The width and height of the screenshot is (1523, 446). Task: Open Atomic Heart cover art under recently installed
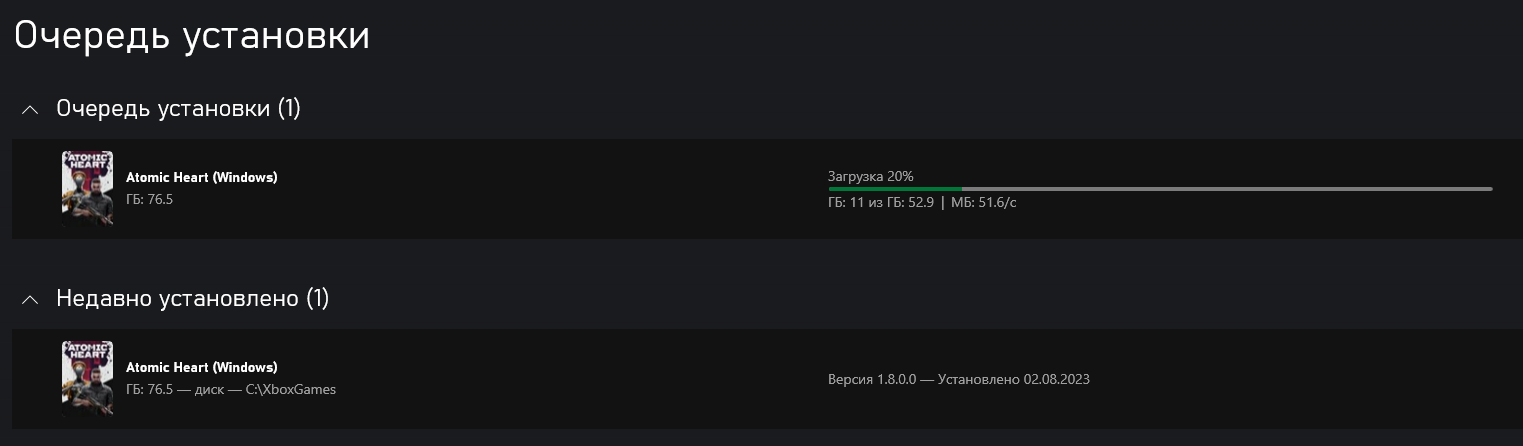[87, 378]
